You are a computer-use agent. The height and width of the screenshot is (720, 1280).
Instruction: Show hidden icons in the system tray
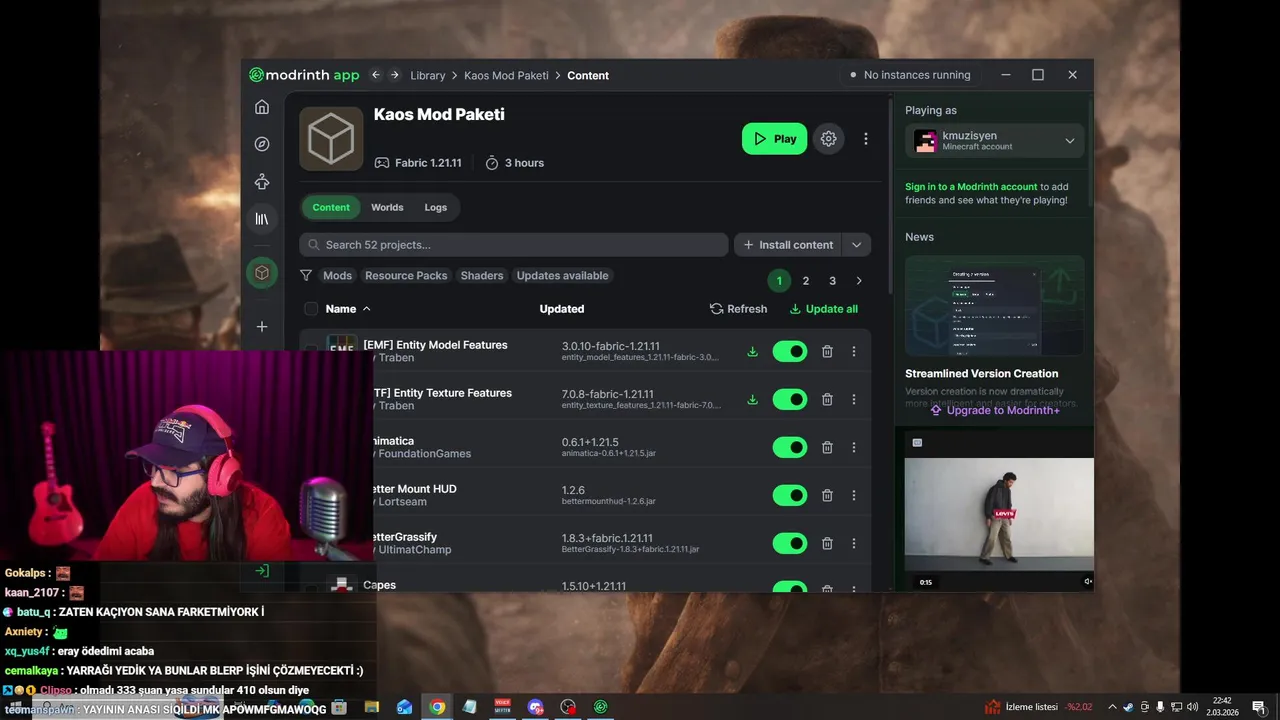(1112, 707)
